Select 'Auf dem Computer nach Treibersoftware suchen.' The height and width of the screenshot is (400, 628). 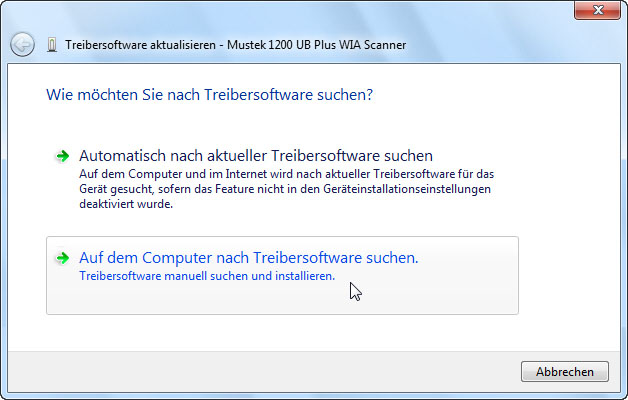coord(248,258)
